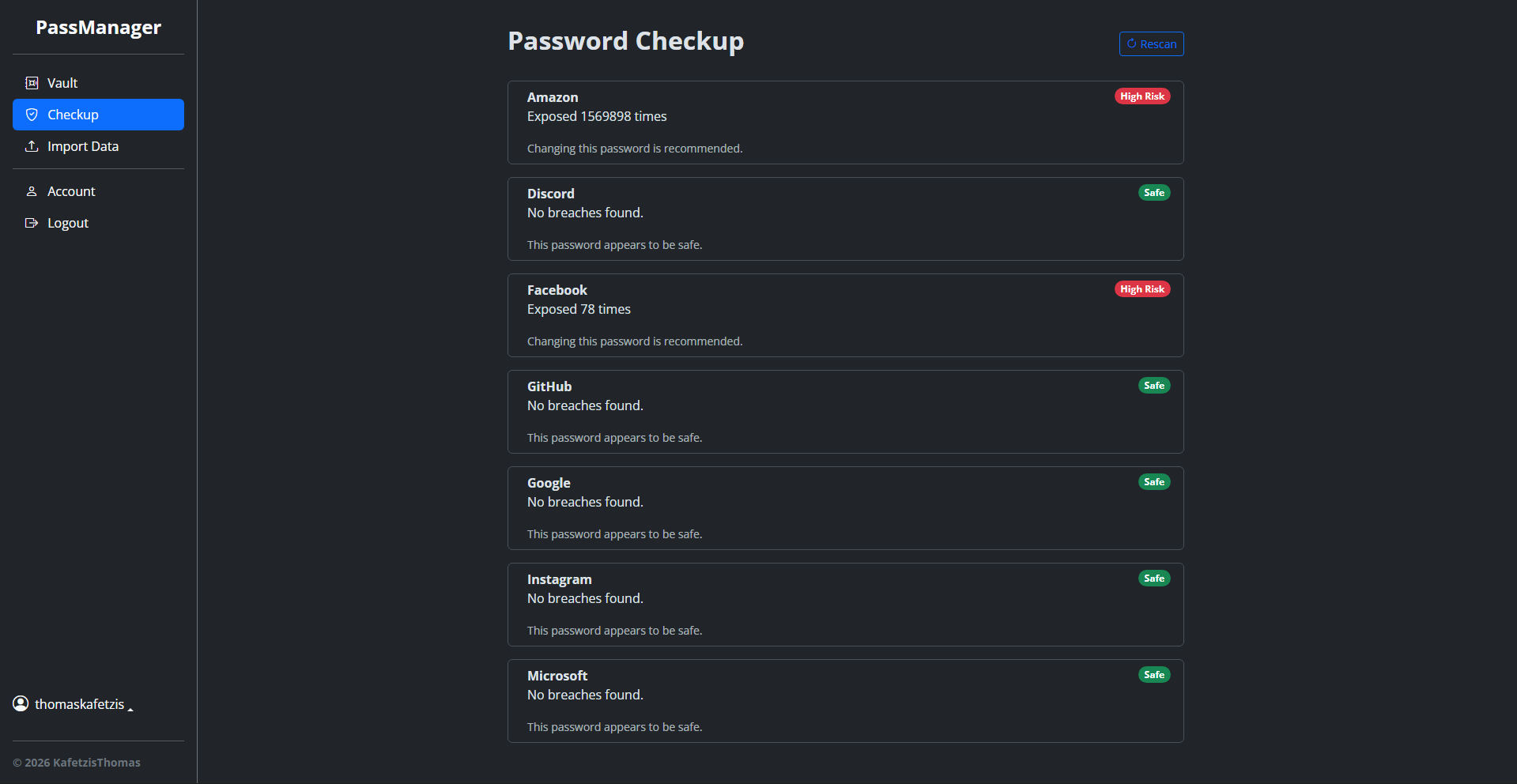
Task: Expand the thomaskafetzis user dropdown
Action: [73, 703]
